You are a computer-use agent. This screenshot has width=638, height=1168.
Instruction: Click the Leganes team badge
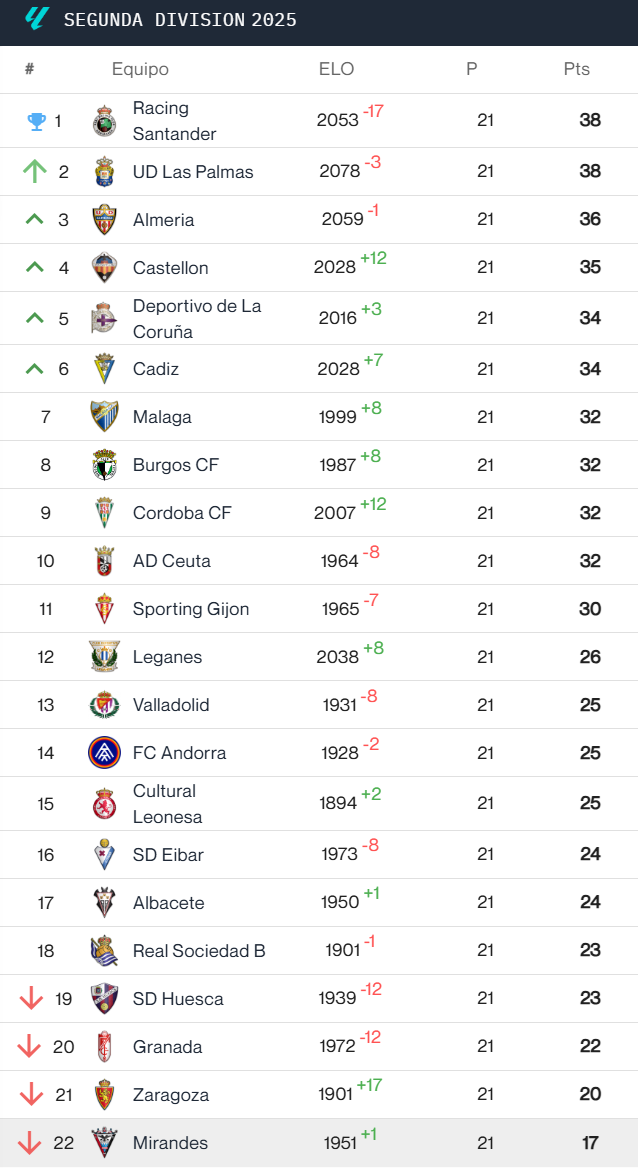(x=103, y=657)
